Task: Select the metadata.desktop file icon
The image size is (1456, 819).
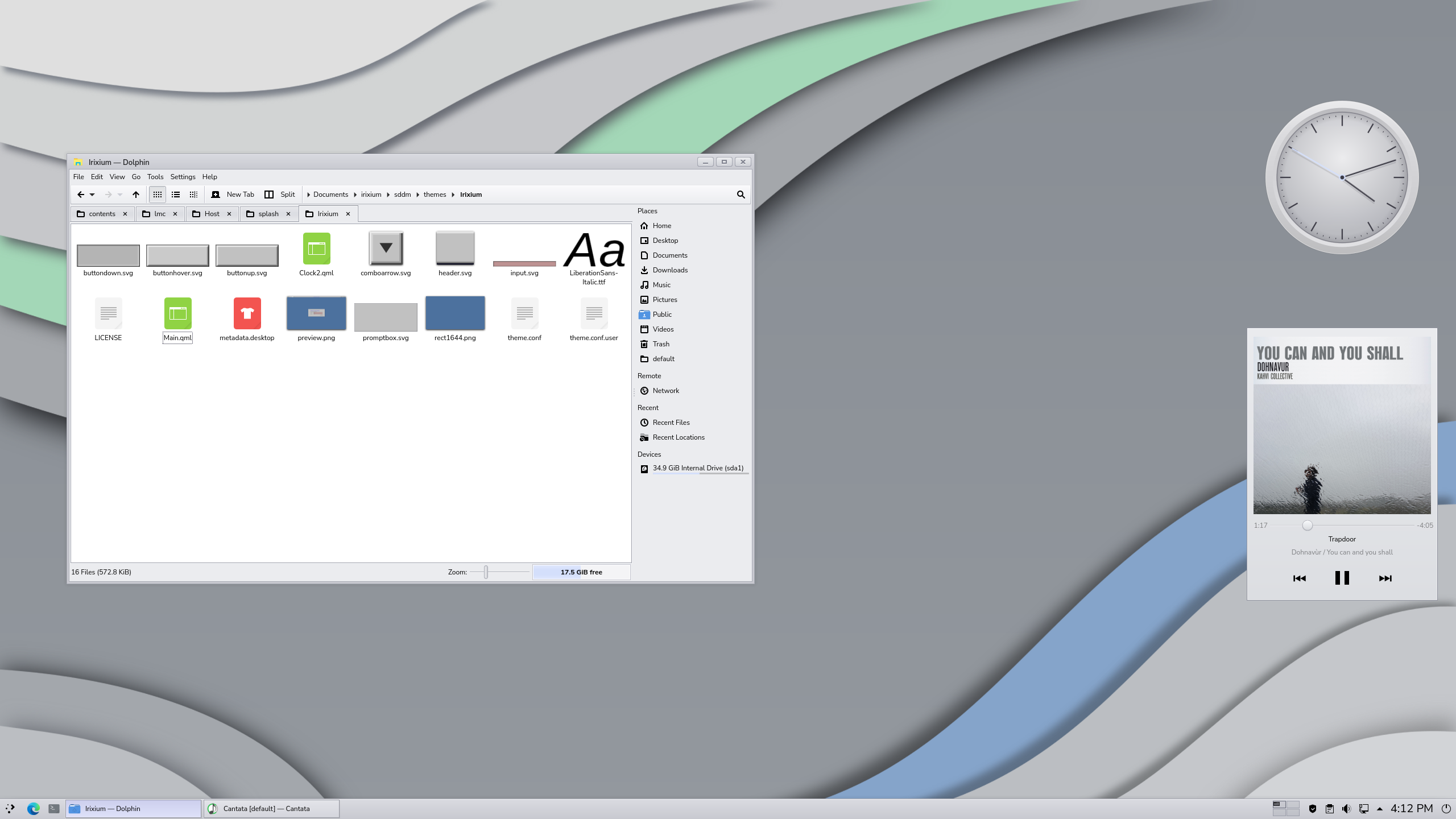Action: pyautogui.click(x=246, y=313)
